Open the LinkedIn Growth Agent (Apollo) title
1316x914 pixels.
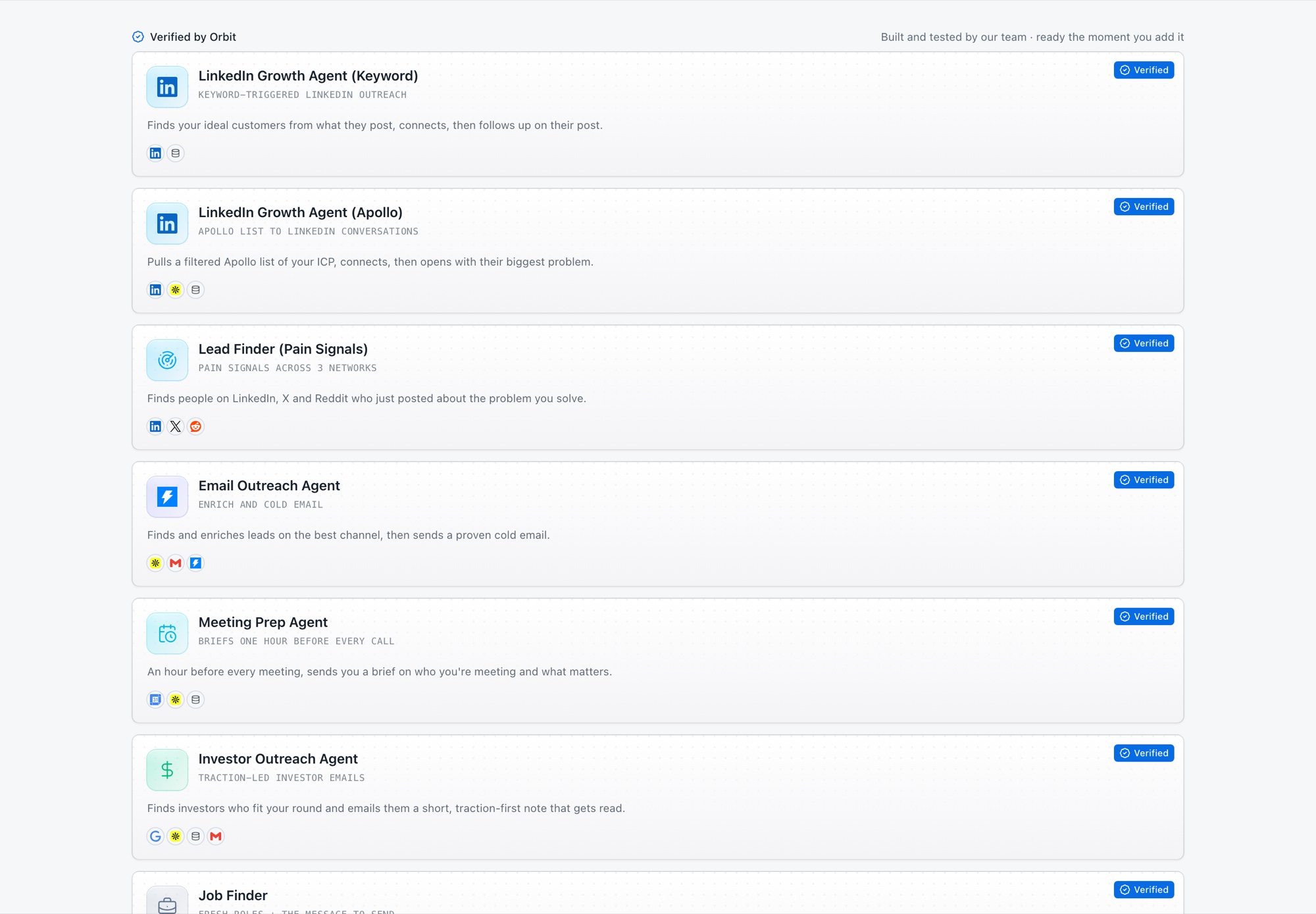(301, 213)
